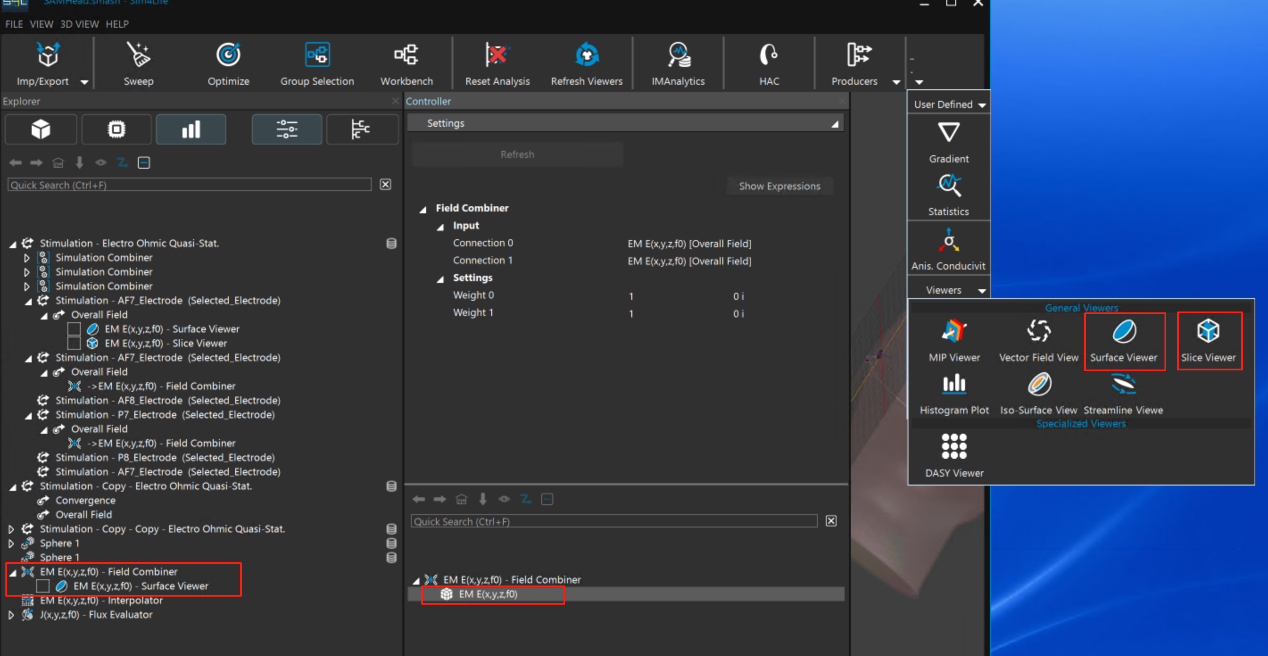Click the Reset Analysis icon
The image size is (1268, 656).
pyautogui.click(x=497, y=55)
